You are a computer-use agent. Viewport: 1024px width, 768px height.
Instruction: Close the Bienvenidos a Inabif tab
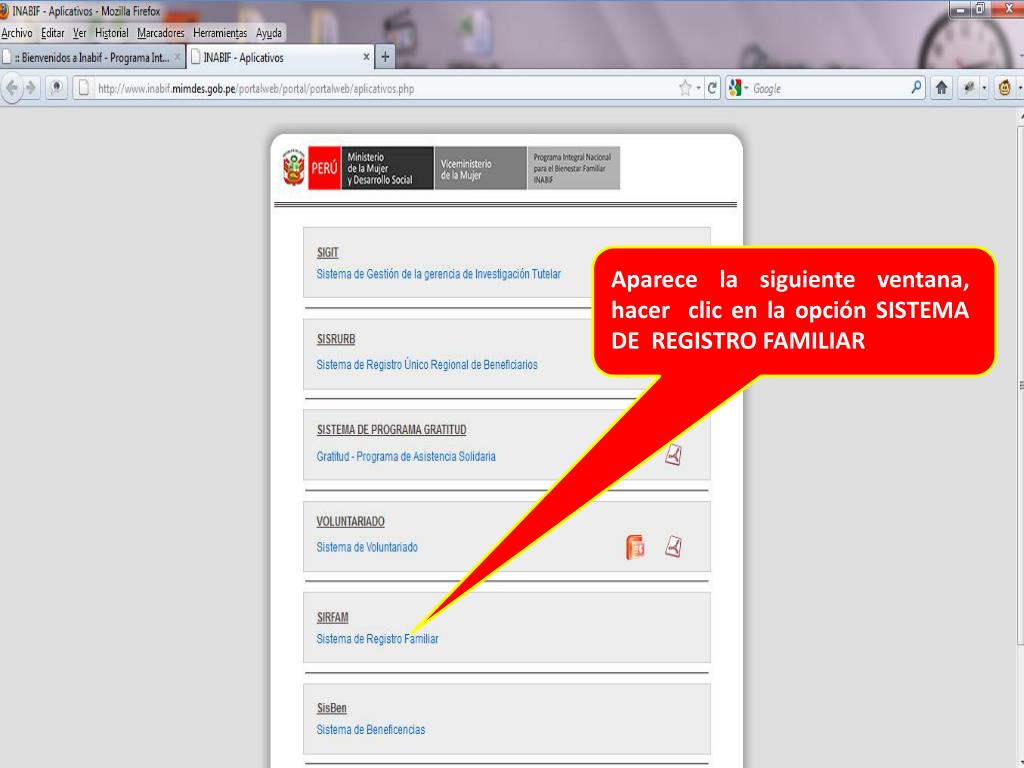tap(177, 57)
